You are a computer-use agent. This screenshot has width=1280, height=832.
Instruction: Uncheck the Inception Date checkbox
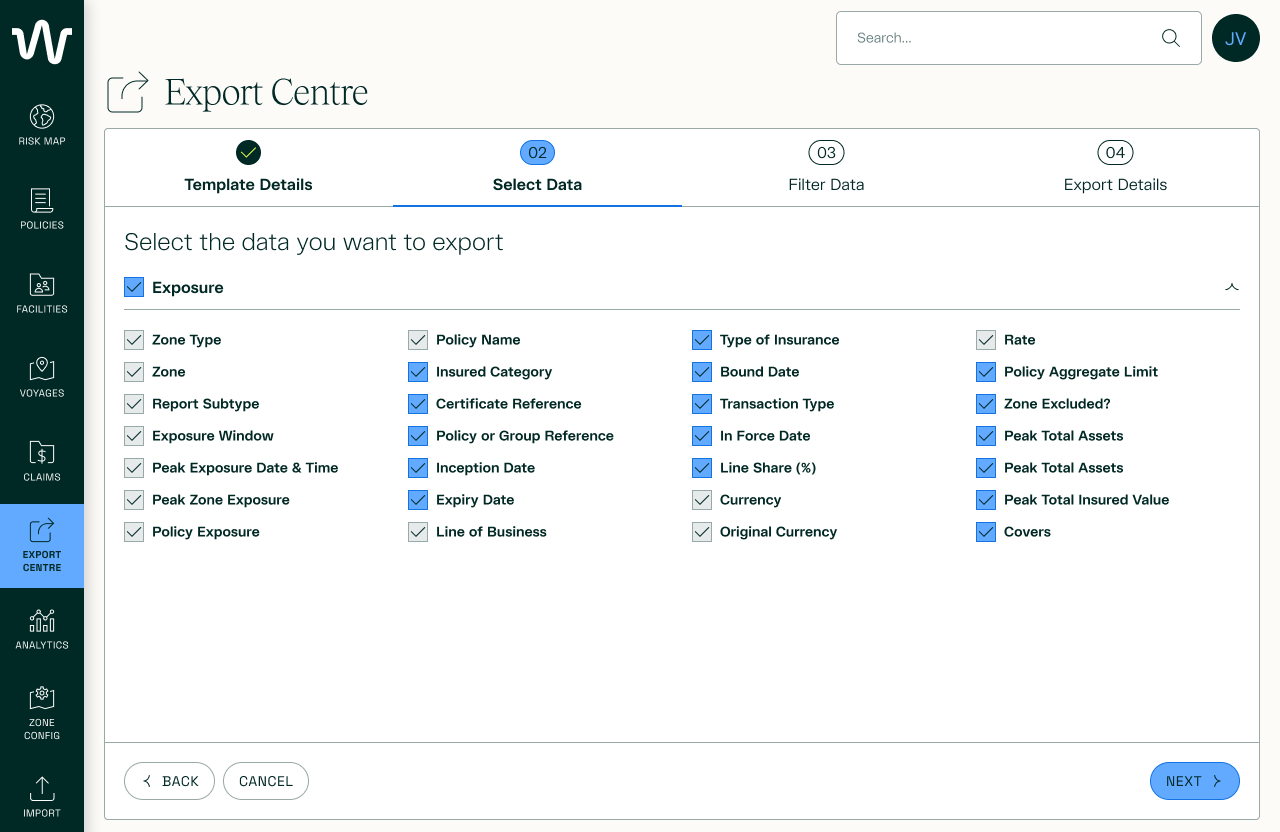tap(418, 468)
